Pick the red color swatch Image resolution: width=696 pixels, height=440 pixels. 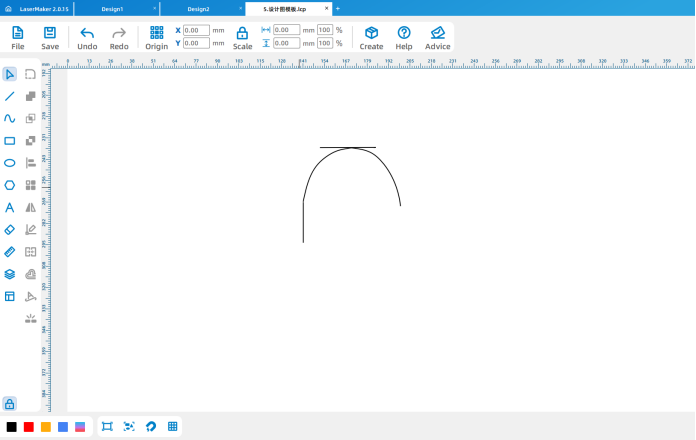[x=29, y=427]
